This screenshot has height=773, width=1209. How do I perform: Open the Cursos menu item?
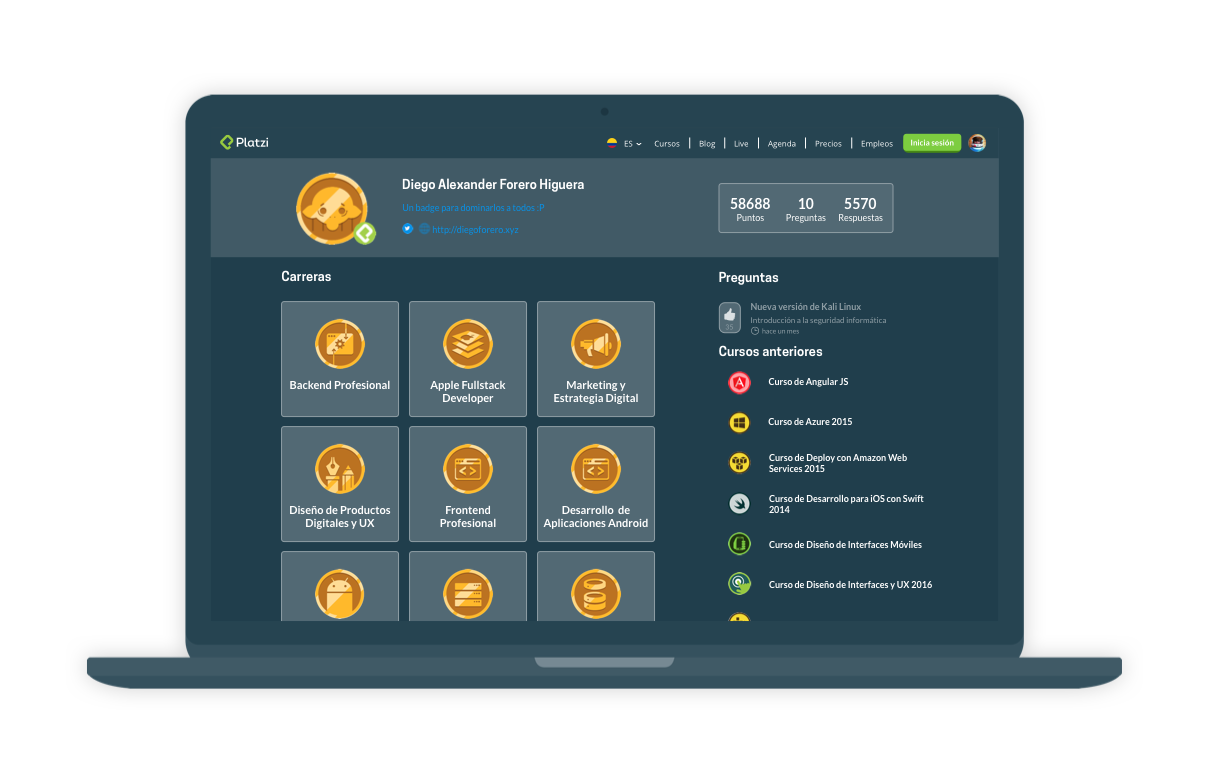click(667, 144)
